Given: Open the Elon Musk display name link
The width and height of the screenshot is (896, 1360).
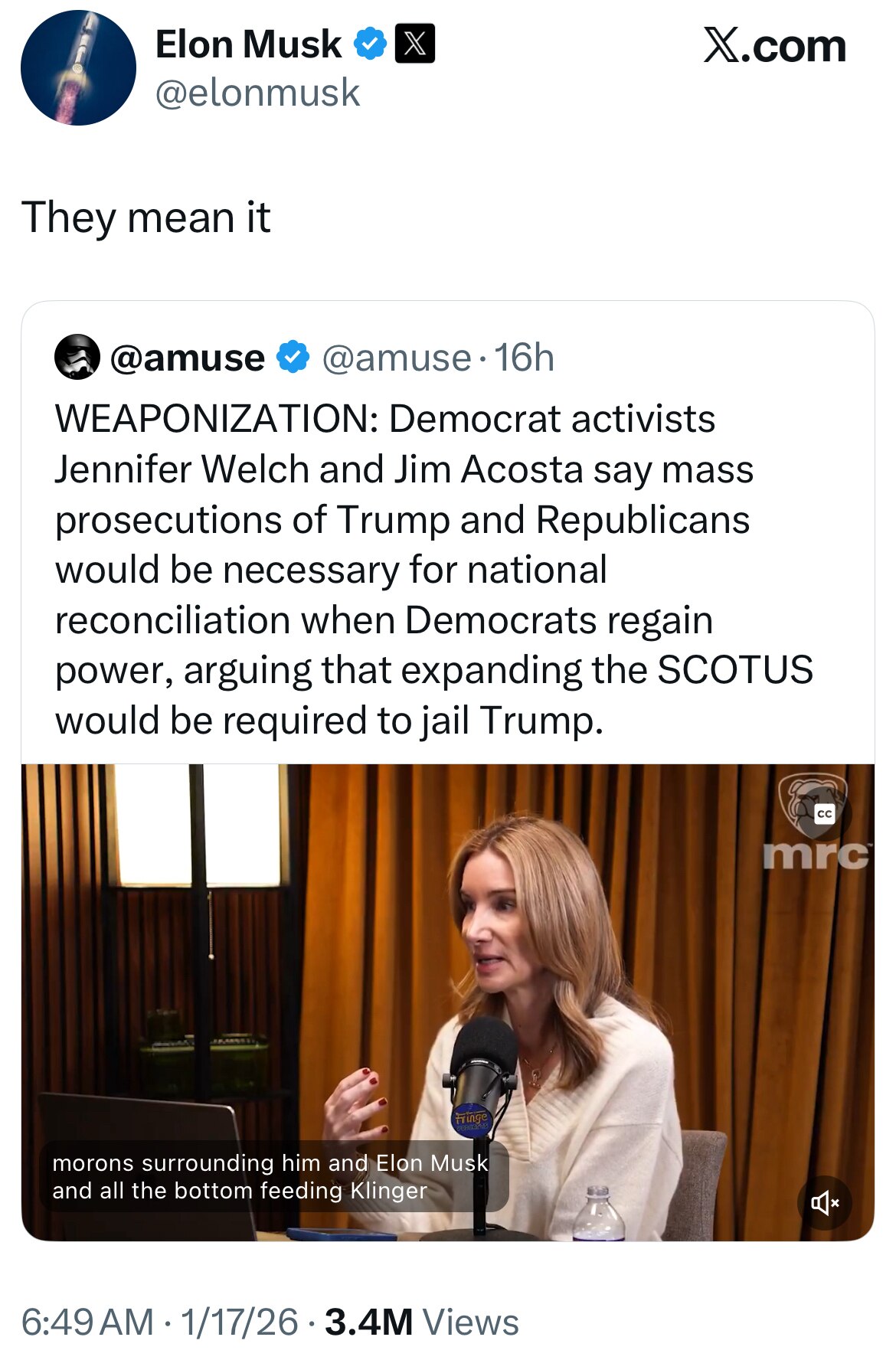Looking at the screenshot, I should pyautogui.click(x=248, y=44).
